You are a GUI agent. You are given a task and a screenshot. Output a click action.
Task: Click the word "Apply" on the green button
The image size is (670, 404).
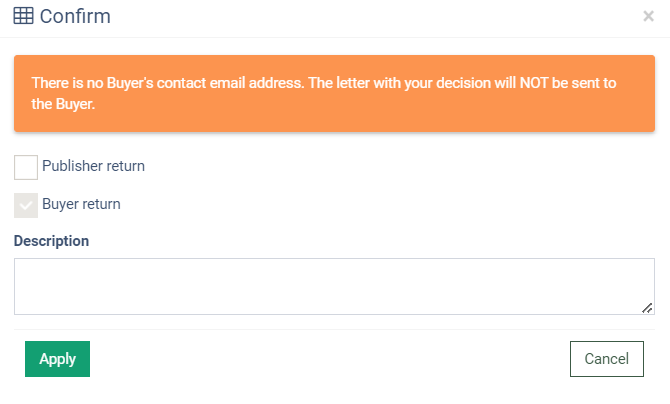point(57,359)
